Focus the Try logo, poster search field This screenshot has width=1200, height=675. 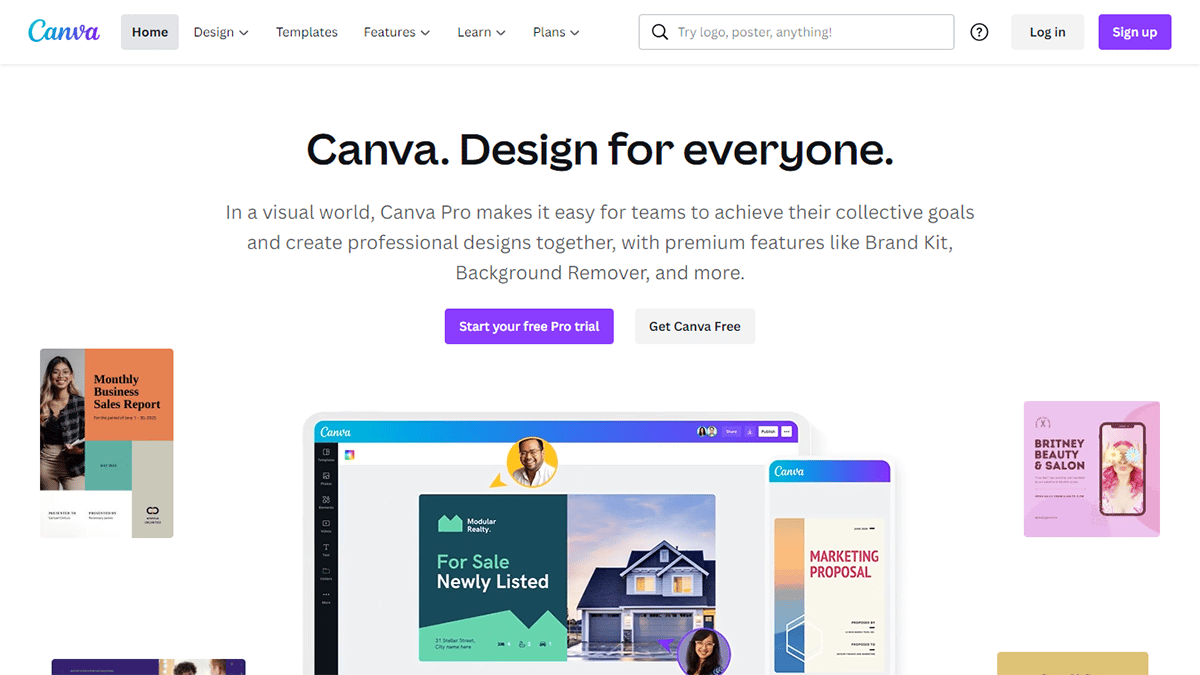coord(796,32)
